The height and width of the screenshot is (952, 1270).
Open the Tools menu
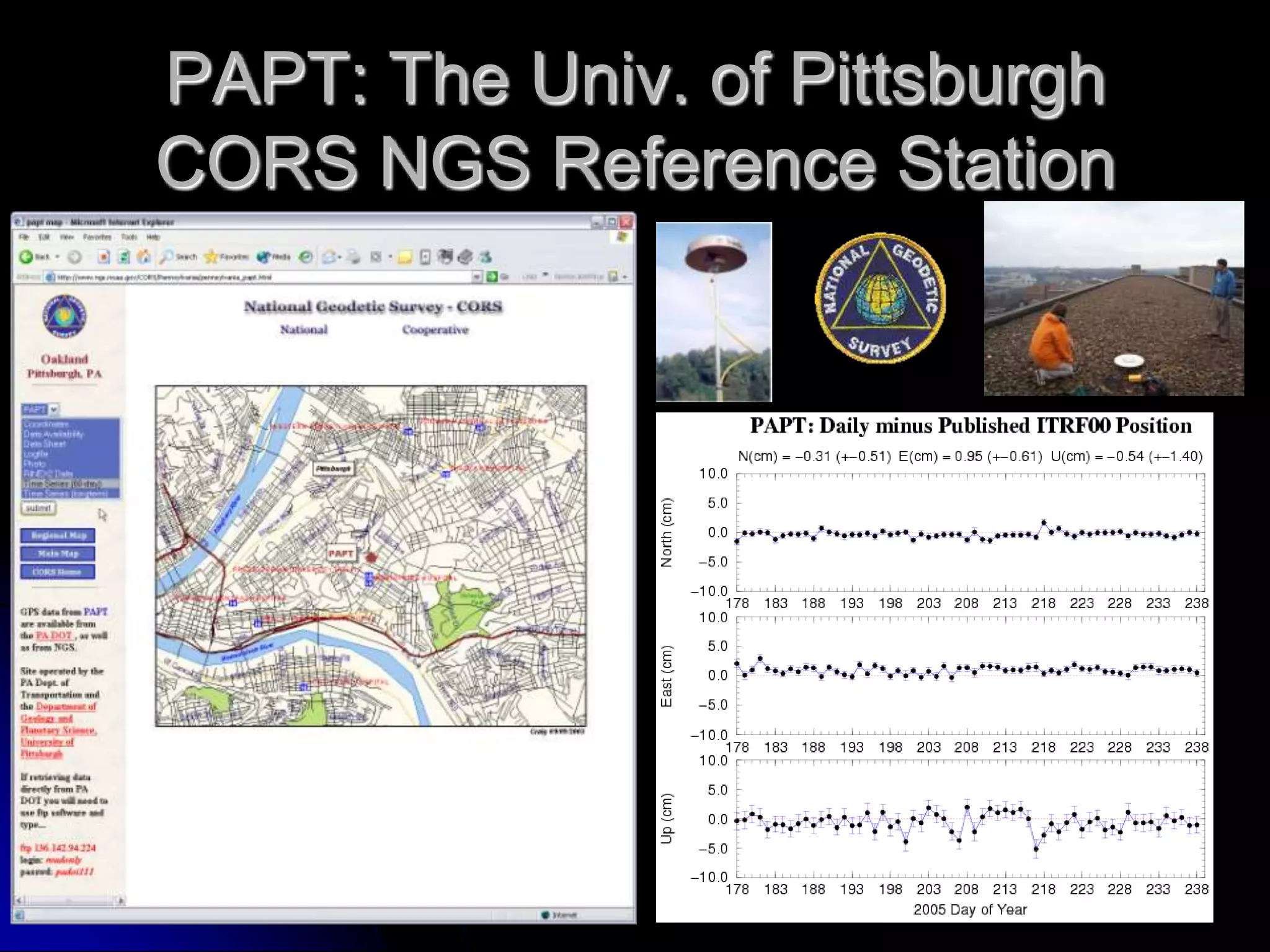pos(129,237)
